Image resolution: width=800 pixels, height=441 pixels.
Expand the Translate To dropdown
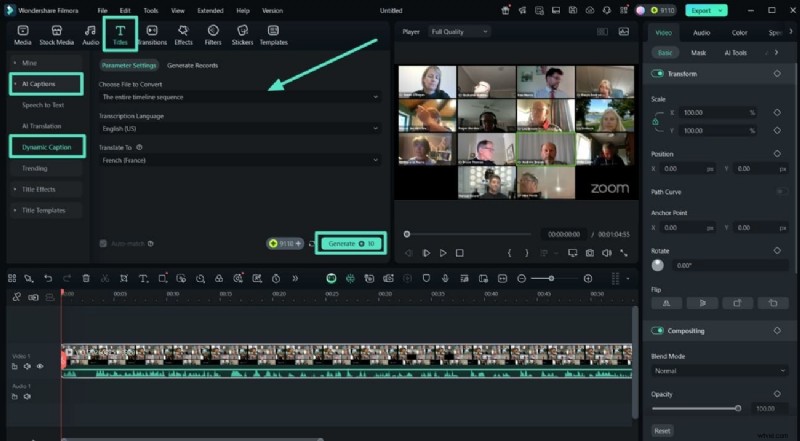point(240,160)
